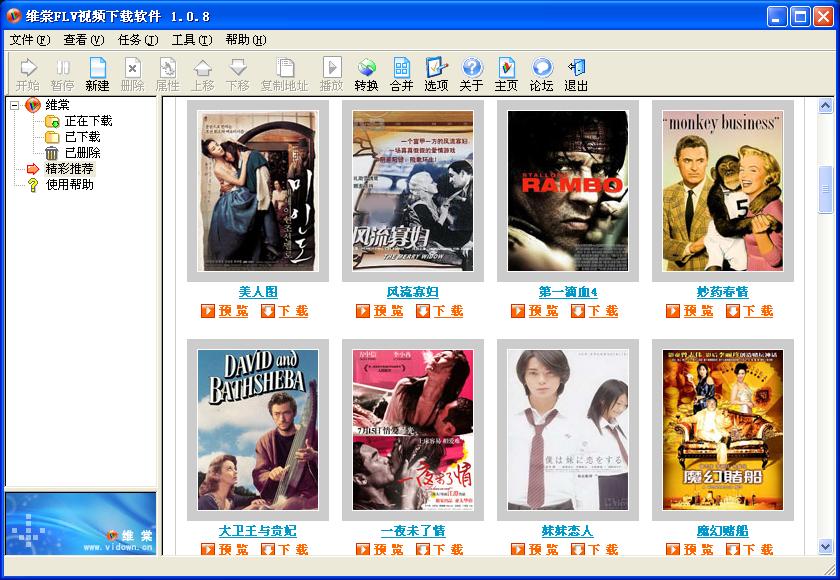
Task: Open the 任务(T) menu
Action: click(x=138, y=40)
